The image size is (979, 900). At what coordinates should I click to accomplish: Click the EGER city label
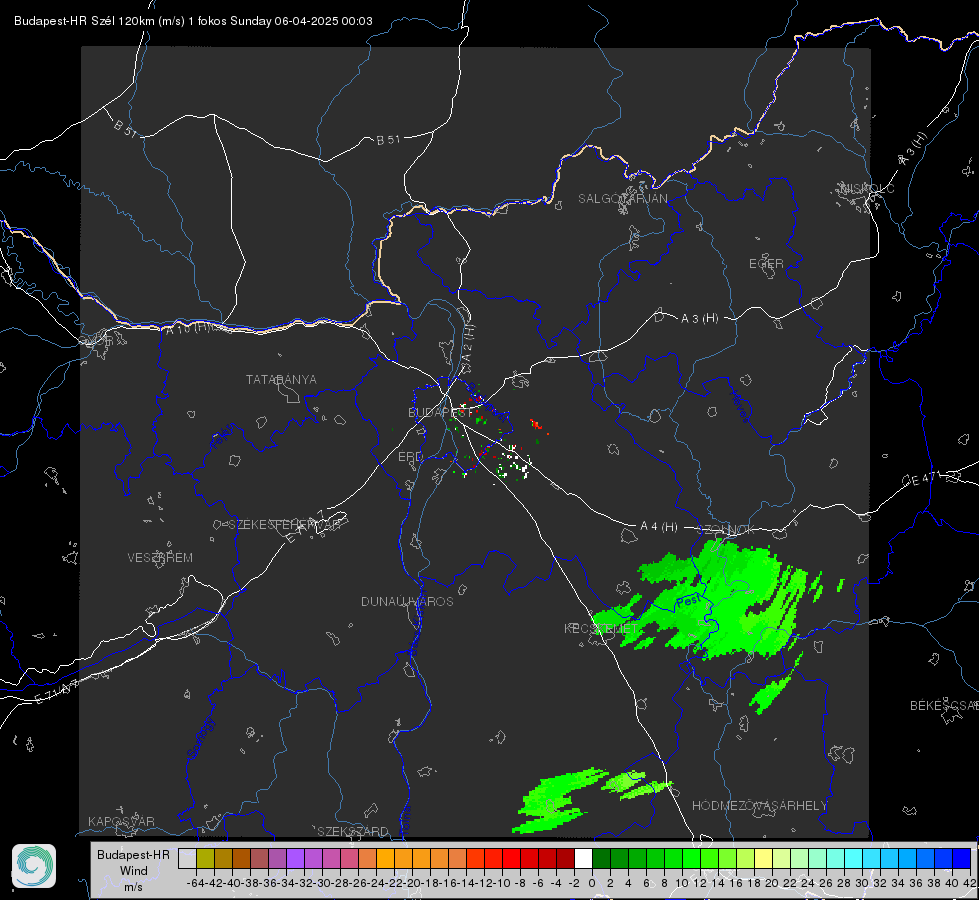(766, 264)
